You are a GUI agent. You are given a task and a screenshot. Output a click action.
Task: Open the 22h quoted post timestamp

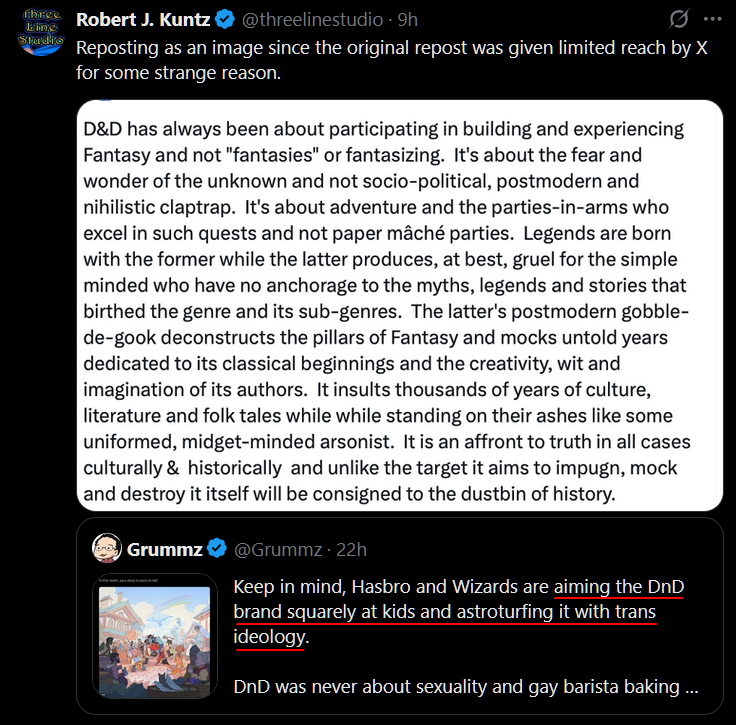(351, 549)
